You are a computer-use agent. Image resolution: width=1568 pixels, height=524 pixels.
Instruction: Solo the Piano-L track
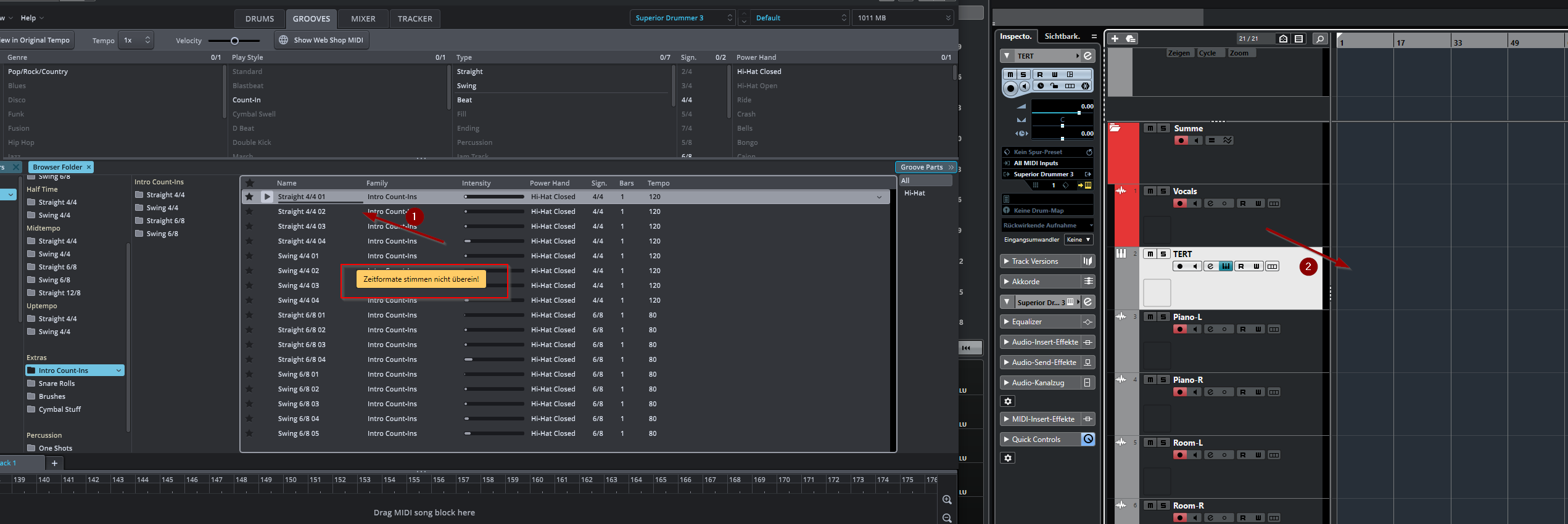point(1163,317)
